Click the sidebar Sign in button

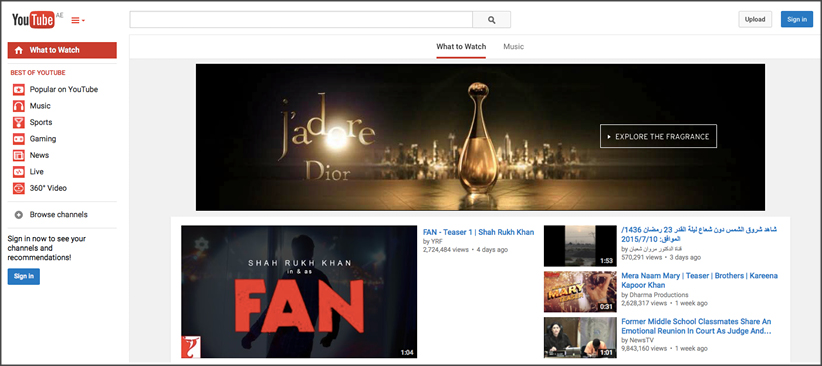[24, 276]
